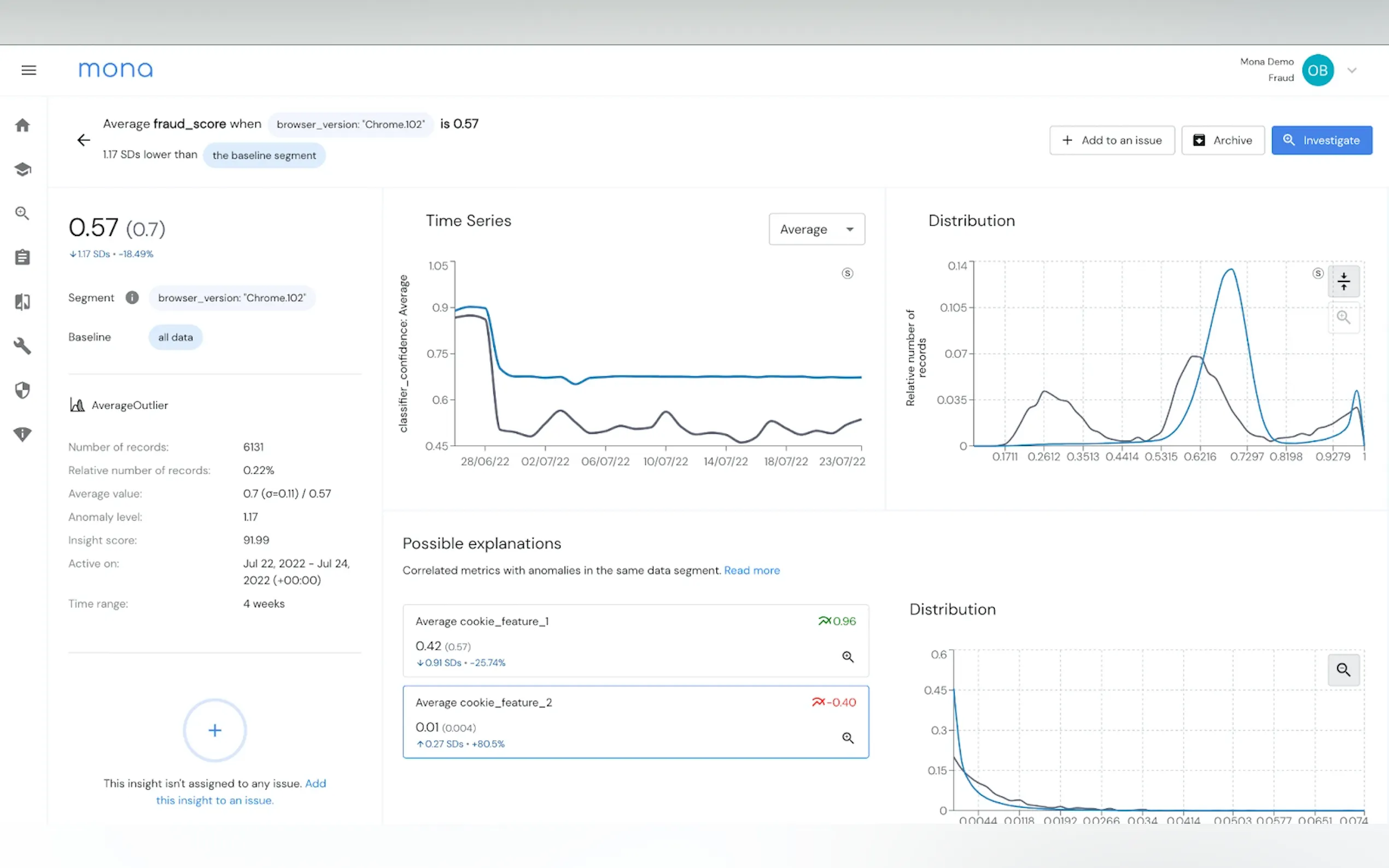Select the Average cookie_feature_2 explanation card
This screenshot has width=1389, height=868.
click(635, 722)
